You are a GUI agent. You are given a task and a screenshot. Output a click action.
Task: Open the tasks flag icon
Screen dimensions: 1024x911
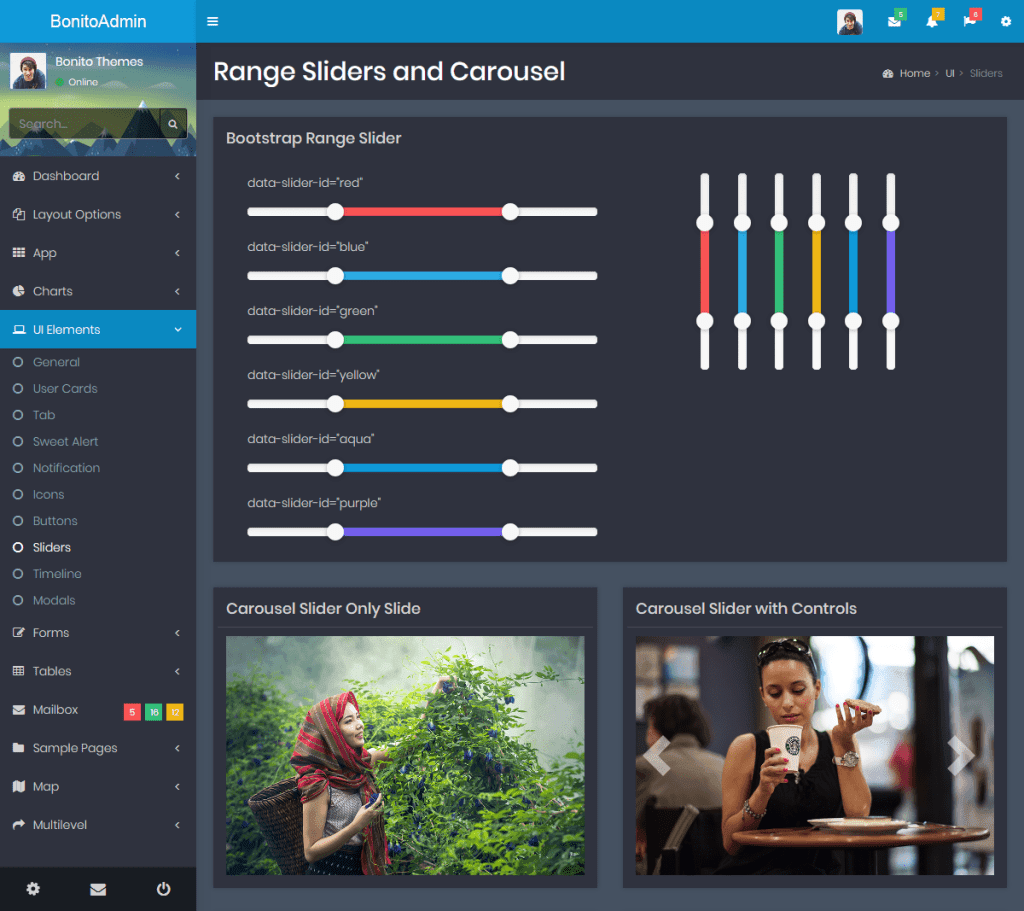(969, 22)
